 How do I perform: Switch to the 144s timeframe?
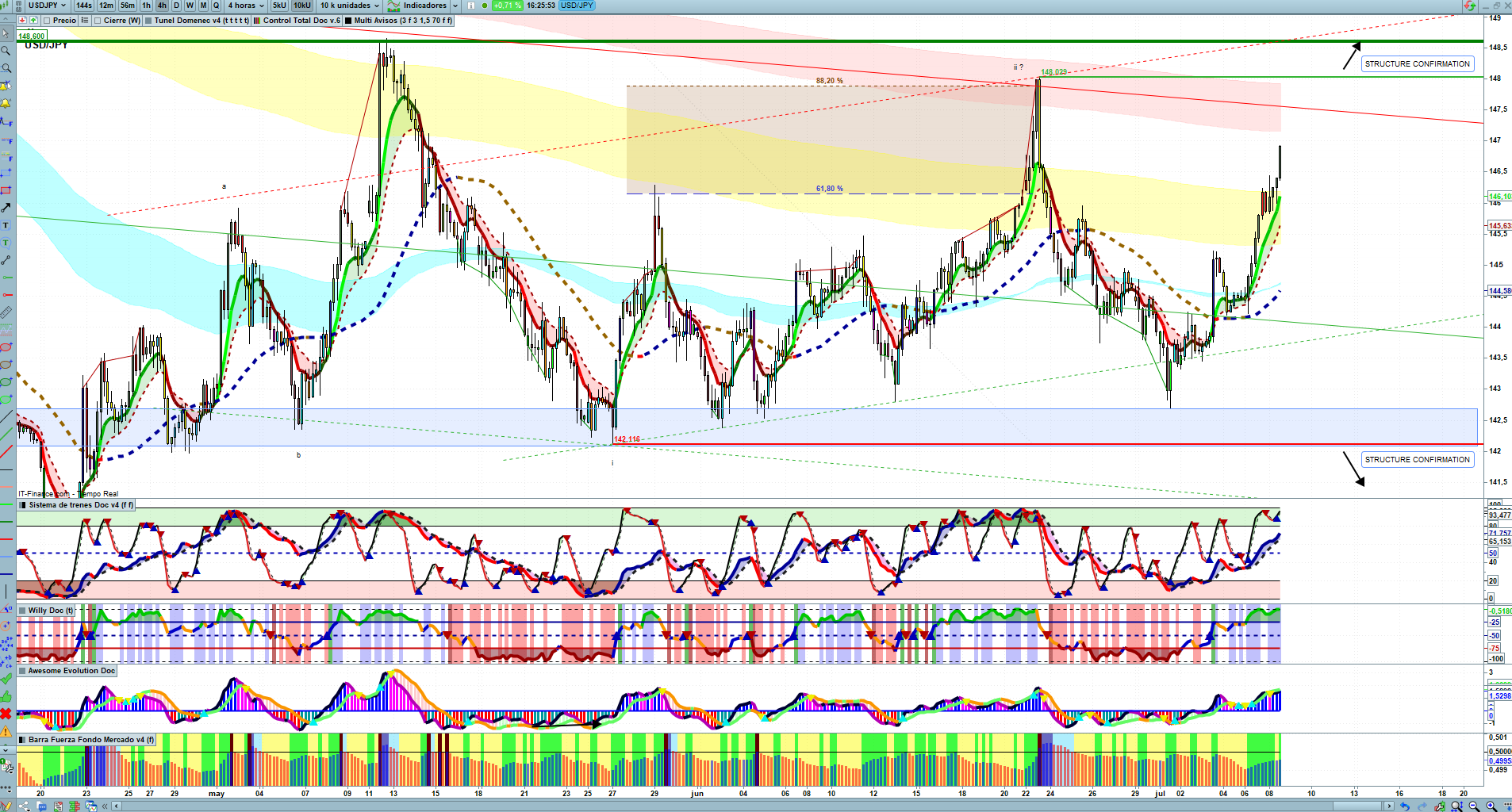(84, 6)
